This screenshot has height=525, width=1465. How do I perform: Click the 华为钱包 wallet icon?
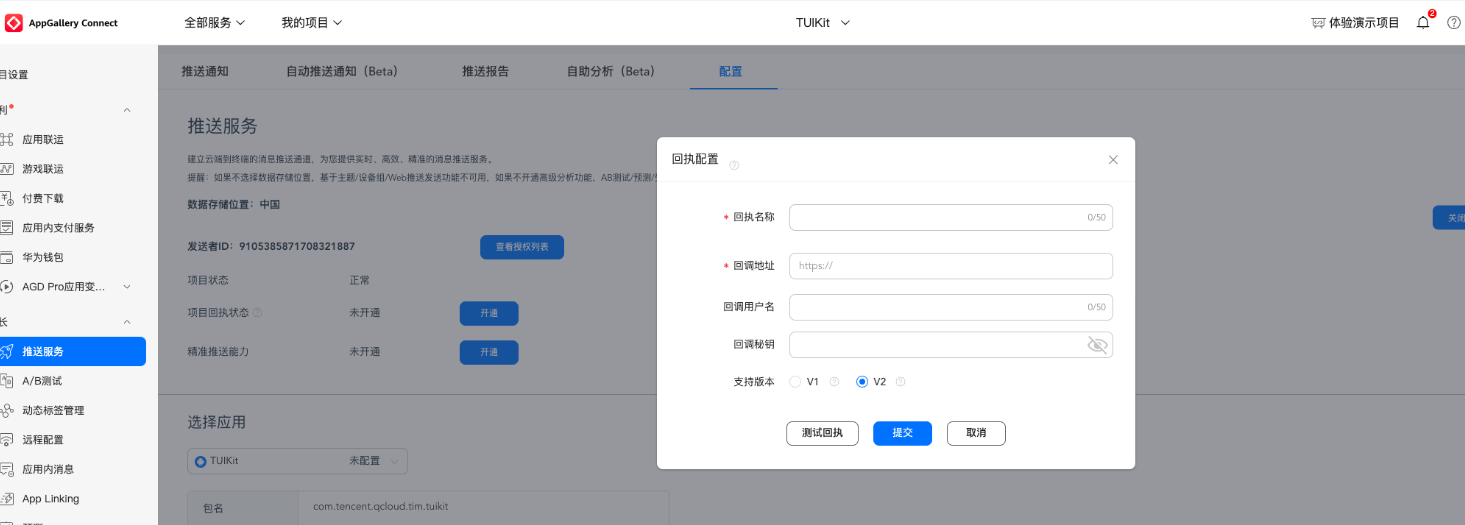[x=7, y=257]
